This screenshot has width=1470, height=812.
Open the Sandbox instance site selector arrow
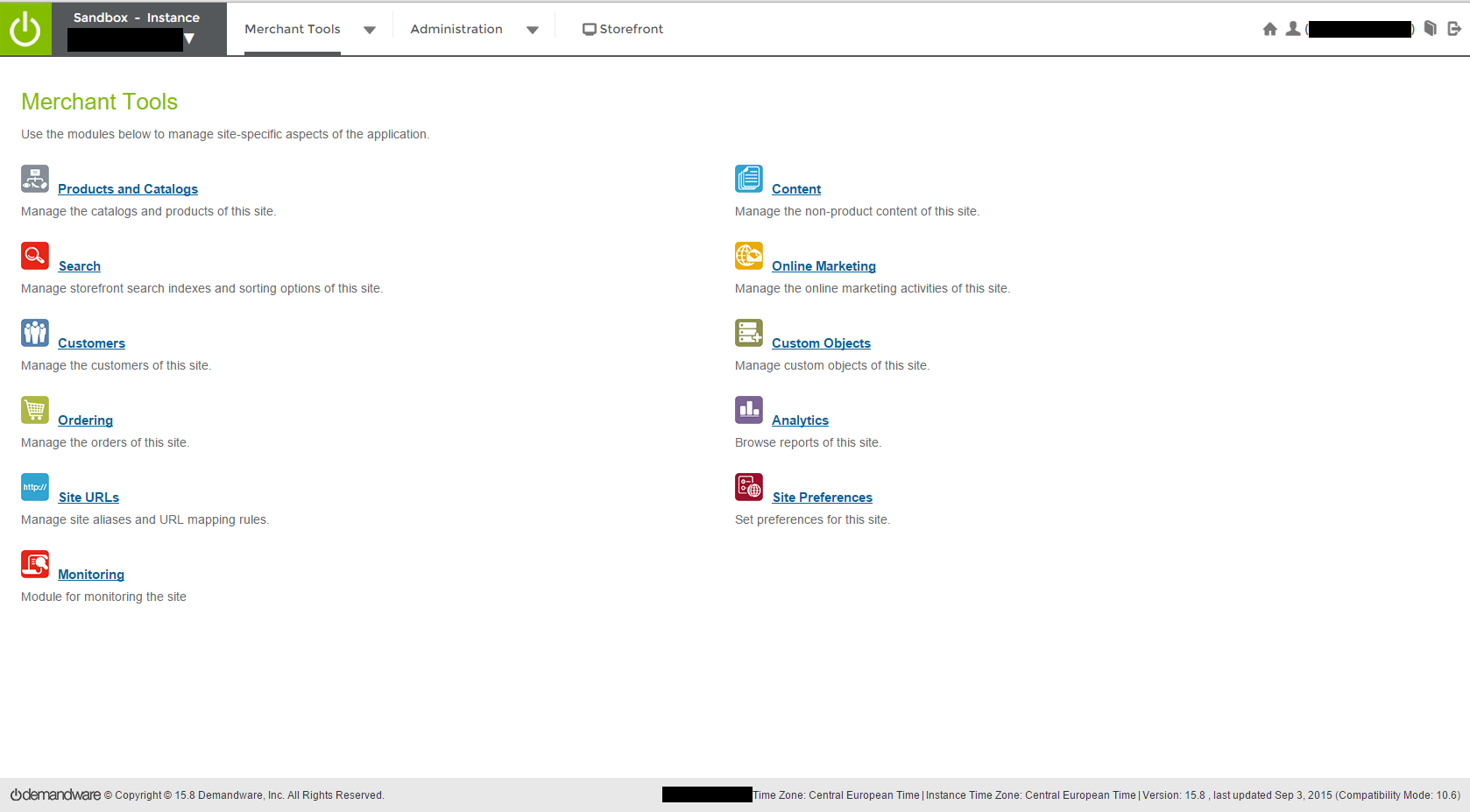tap(189, 39)
